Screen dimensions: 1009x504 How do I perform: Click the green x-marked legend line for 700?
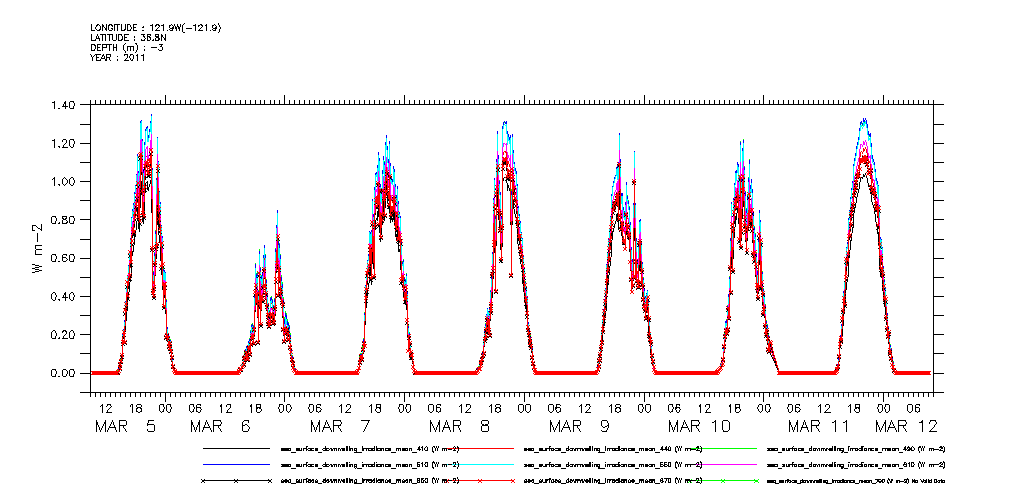click(x=723, y=481)
